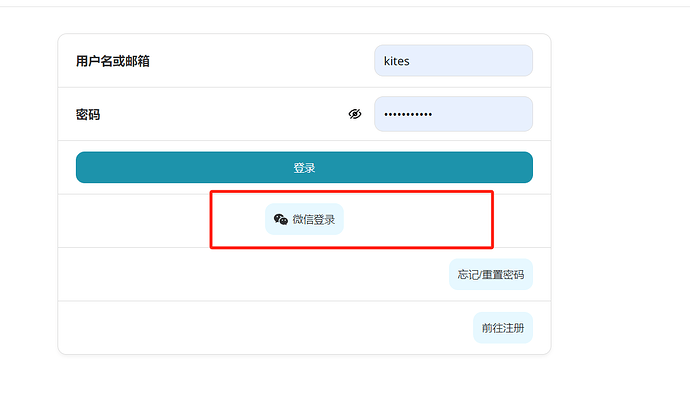Toggle password visibility eye icon

tap(355, 114)
